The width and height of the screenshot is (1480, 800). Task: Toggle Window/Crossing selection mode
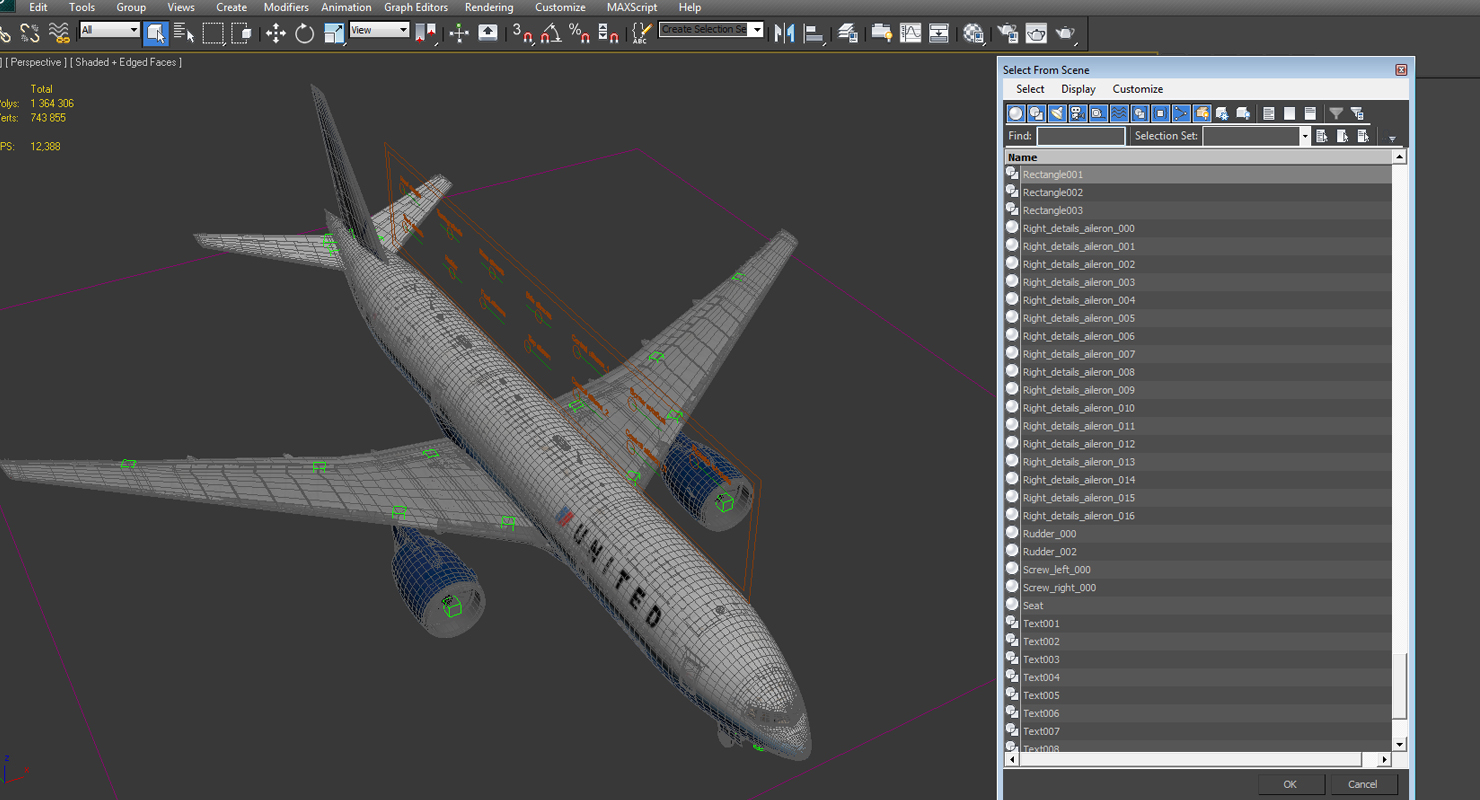point(241,33)
